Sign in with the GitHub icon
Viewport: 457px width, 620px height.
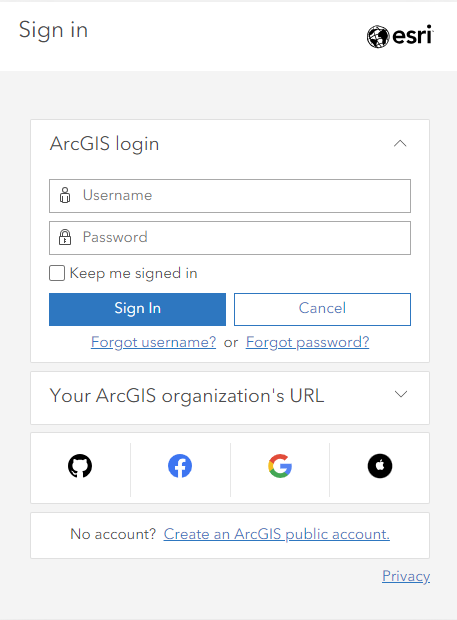point(80,466)
